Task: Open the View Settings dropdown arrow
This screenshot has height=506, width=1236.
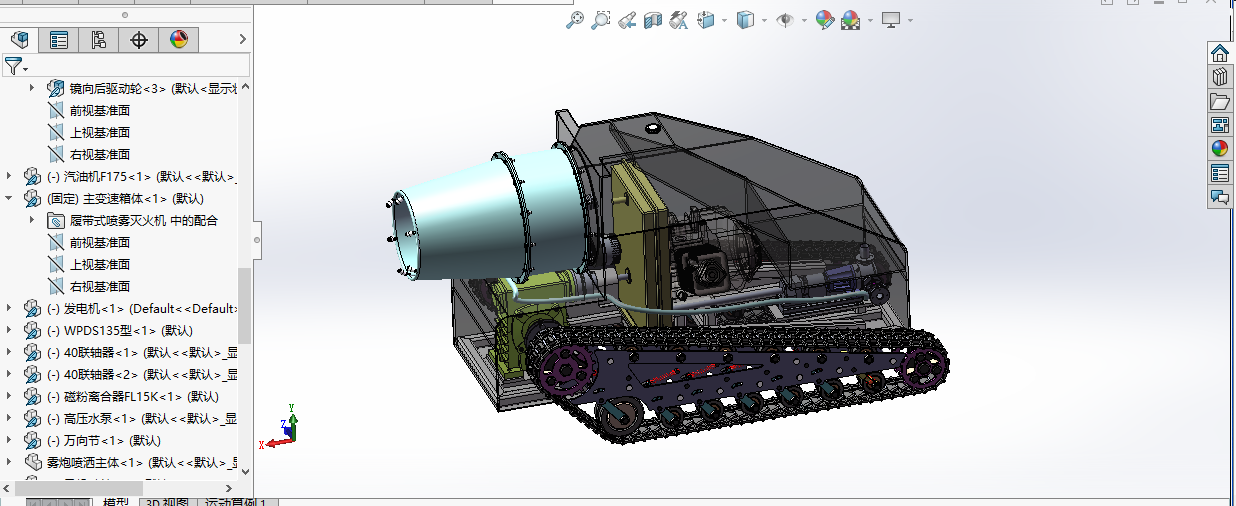Action: click(910, 20)
